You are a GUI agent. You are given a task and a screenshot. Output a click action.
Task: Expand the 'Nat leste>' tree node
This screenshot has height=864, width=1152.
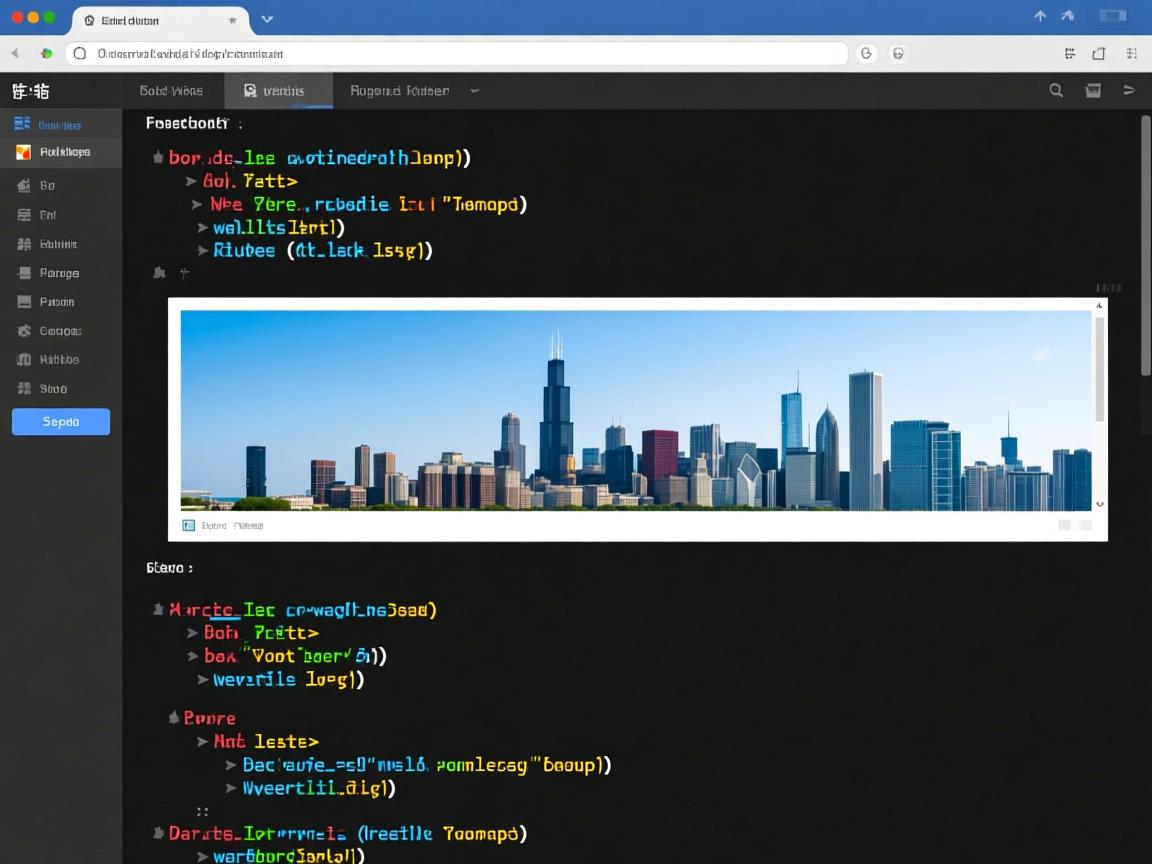point(202,742)
